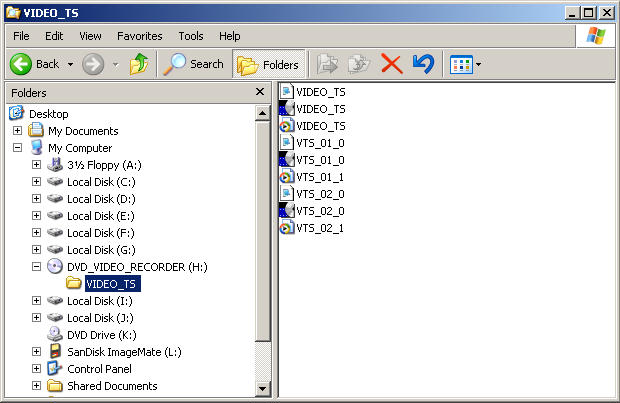
Task: Click folder tree scrollbar up arrow
Action: (263, 114)
